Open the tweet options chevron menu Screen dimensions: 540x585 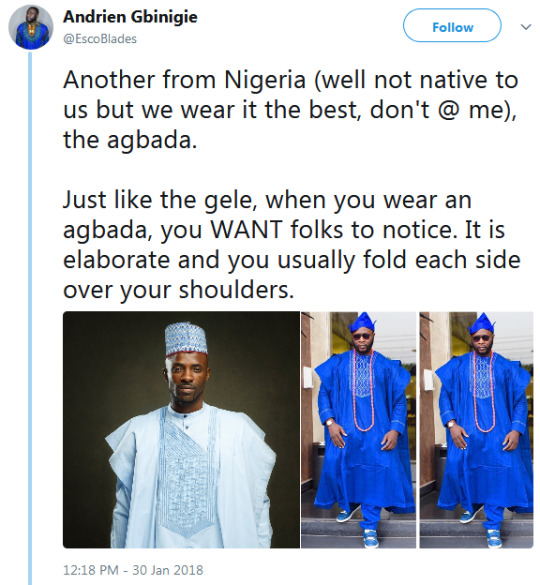pyautogui.click(x=526, y=27)
